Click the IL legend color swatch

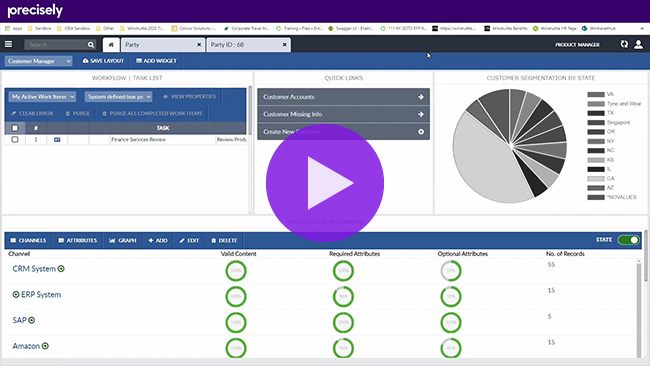(596, 169)
